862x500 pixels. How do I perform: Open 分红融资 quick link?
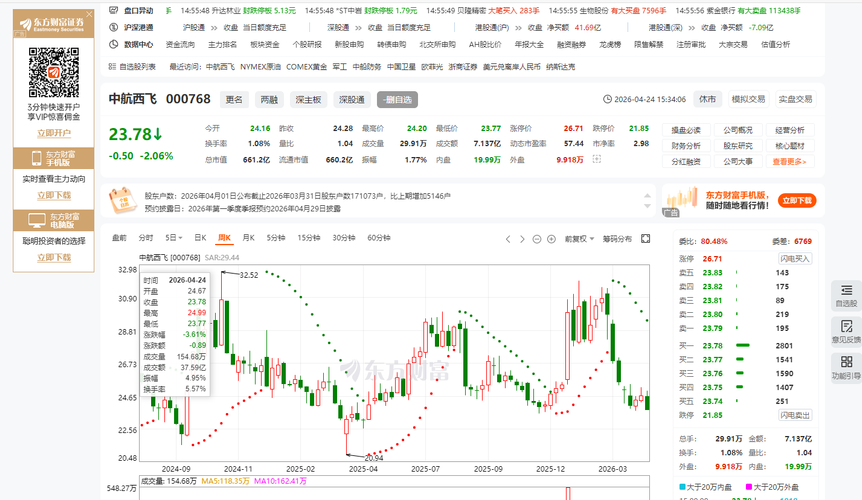coord(686,162)
